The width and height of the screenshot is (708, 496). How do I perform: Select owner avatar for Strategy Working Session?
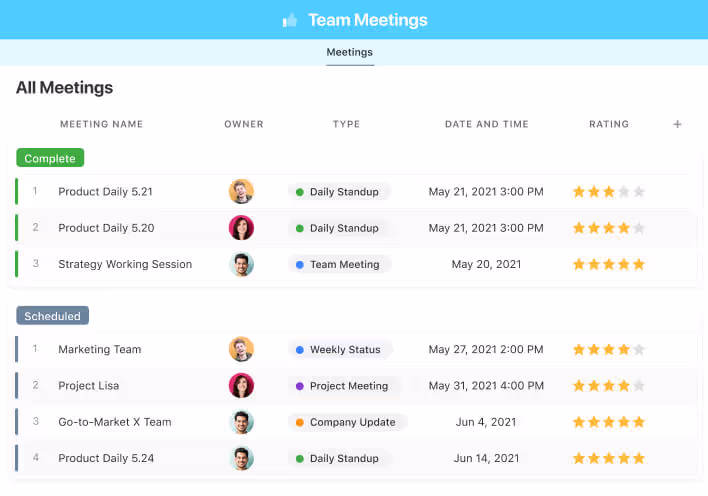(x=241, y=264)
